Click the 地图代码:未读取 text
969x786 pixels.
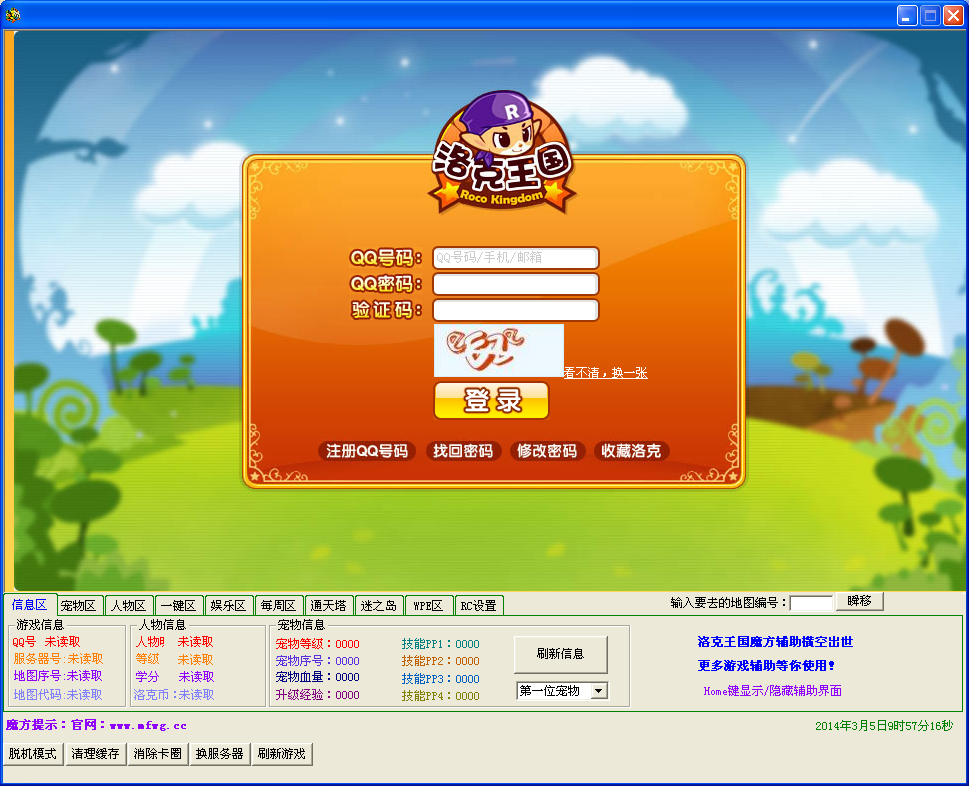58,695
